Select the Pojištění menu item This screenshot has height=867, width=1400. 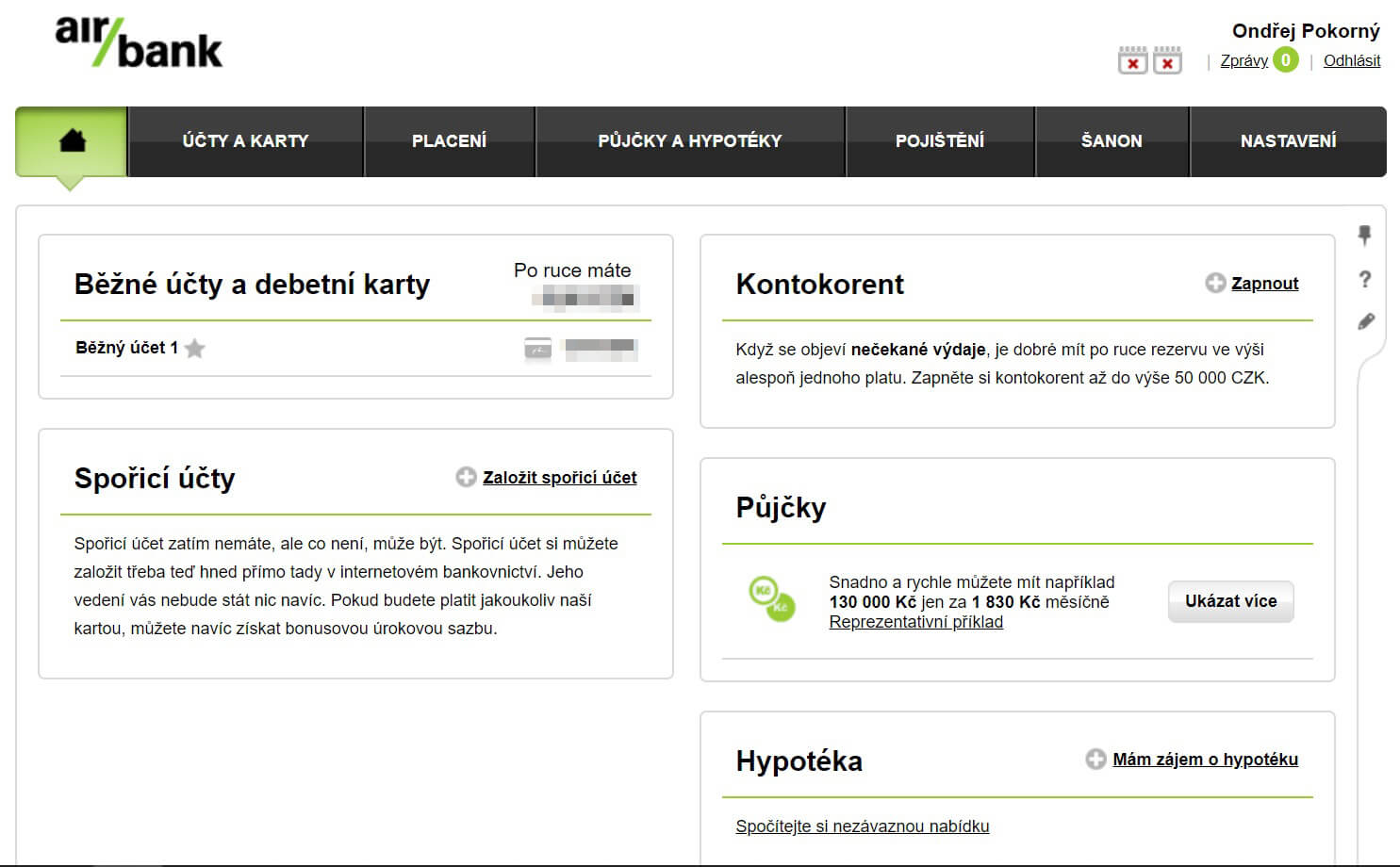click(x=939, y=141)
